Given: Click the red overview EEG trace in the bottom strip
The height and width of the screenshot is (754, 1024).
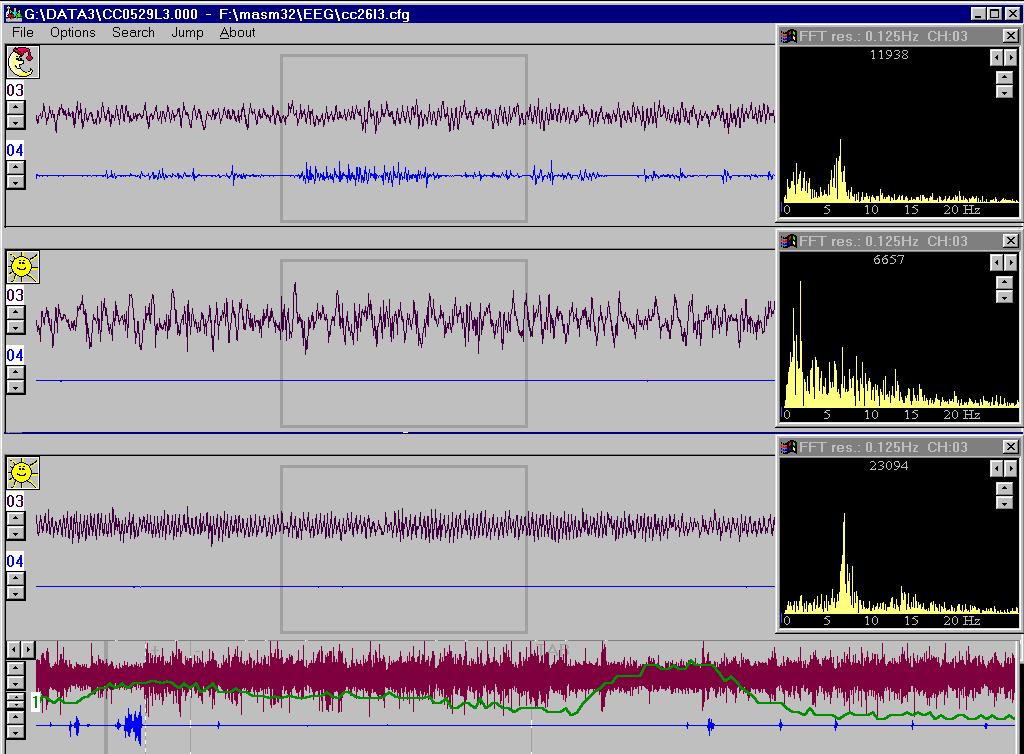Looking at the screenshot, I should coord(526,676).
